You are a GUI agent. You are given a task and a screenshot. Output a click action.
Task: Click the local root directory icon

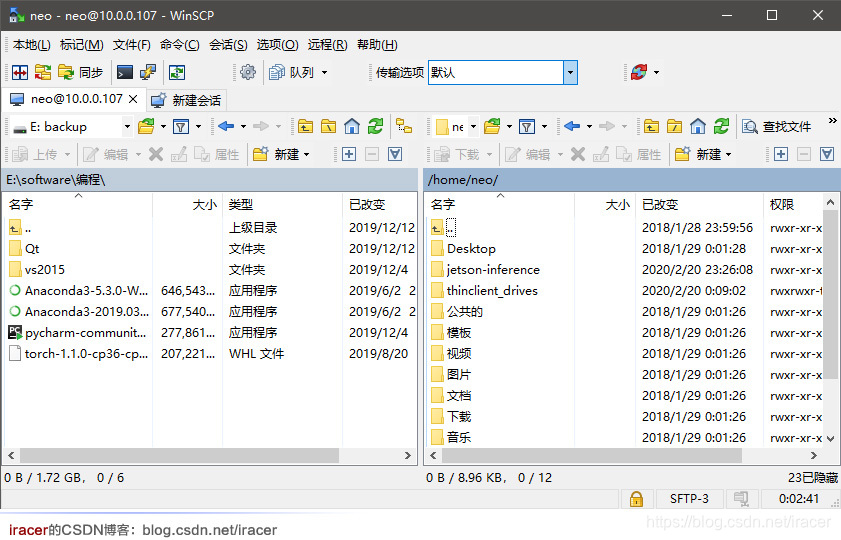328,127
